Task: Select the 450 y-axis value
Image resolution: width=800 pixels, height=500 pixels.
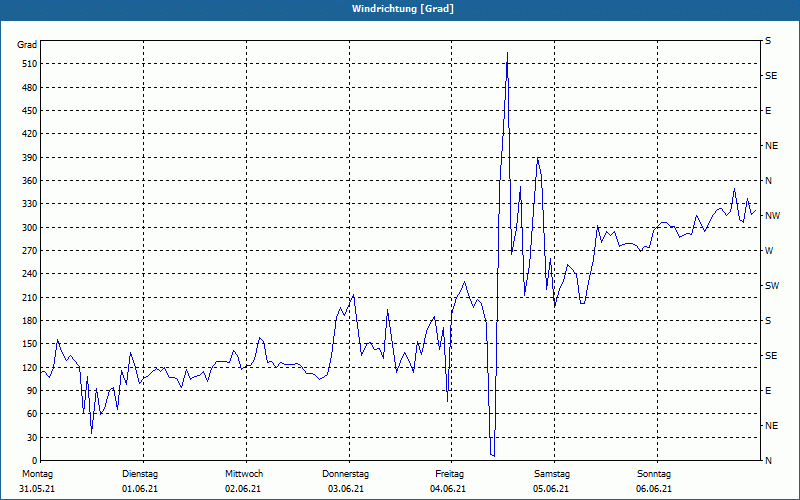Action: click(x=29, y=111)
